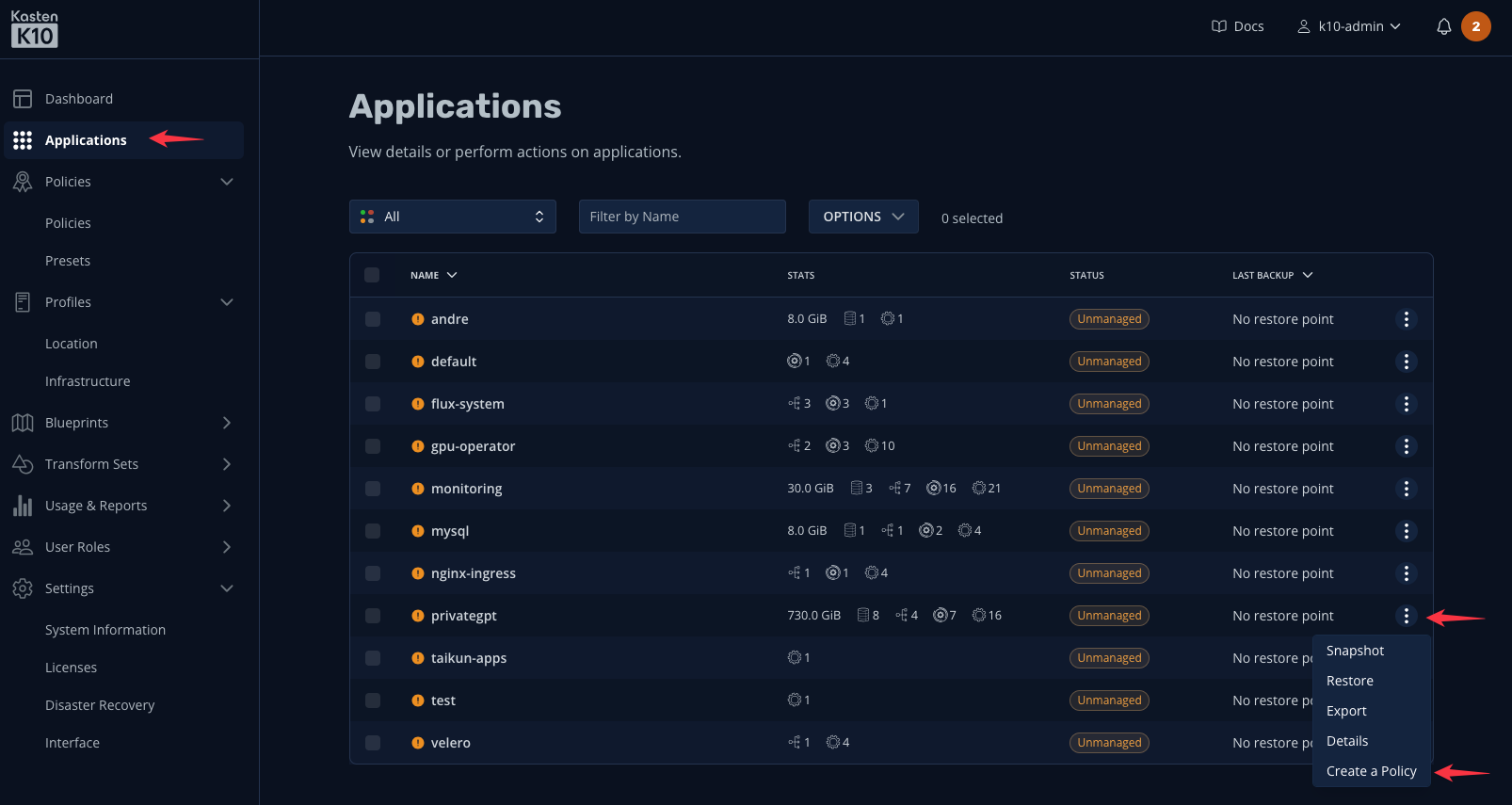Click the User Roles people icon
This screenshot has width=1512, height=805.
point(23,547)
